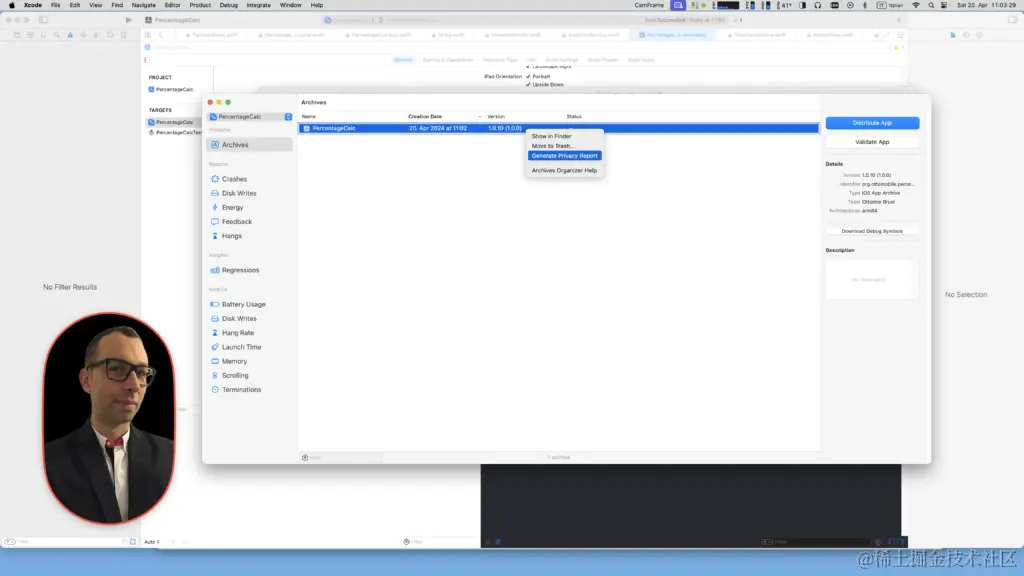Open the File inspector icon

point(953,35)
